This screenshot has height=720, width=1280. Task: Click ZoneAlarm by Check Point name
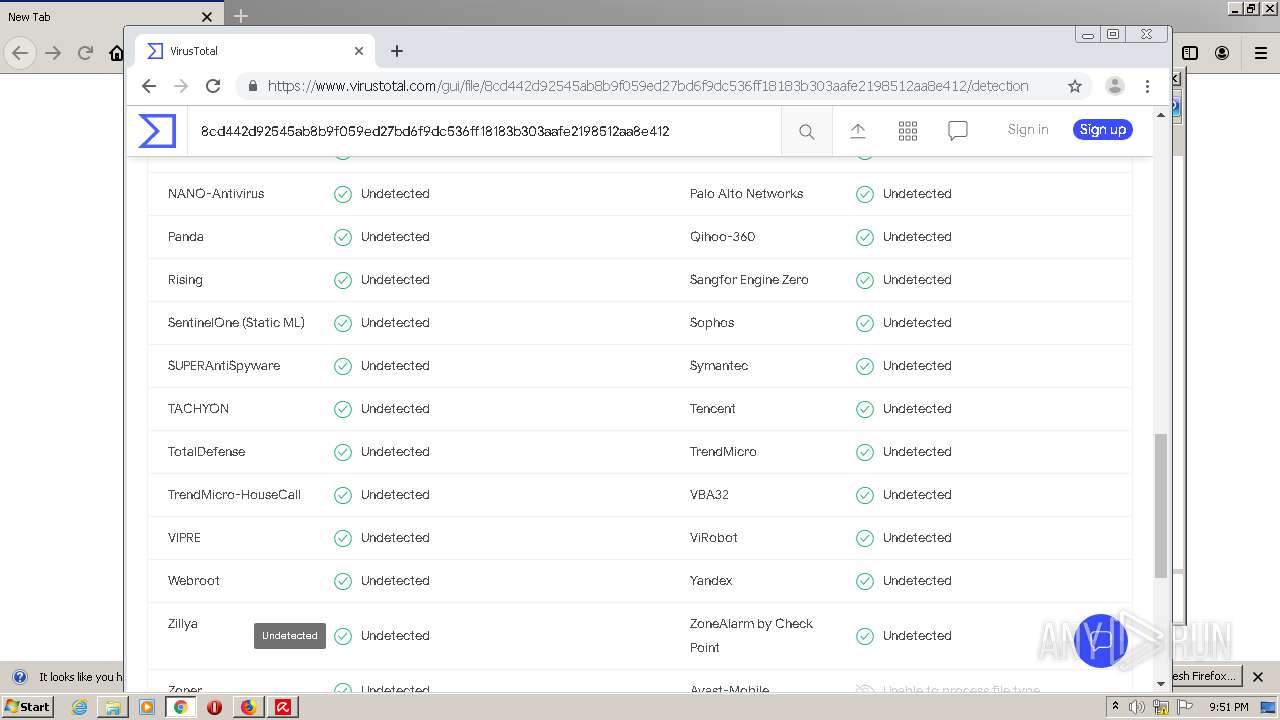[752, 636]
